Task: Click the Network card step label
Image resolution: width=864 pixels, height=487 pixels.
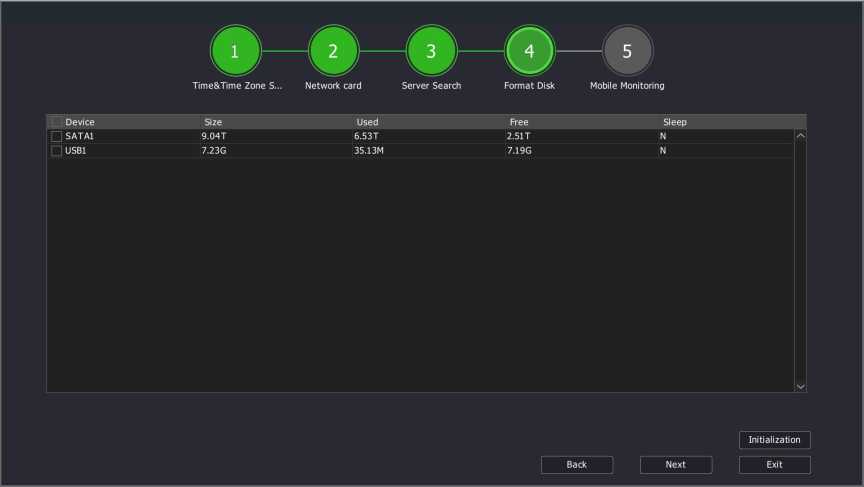Action: tap(333, 86)
